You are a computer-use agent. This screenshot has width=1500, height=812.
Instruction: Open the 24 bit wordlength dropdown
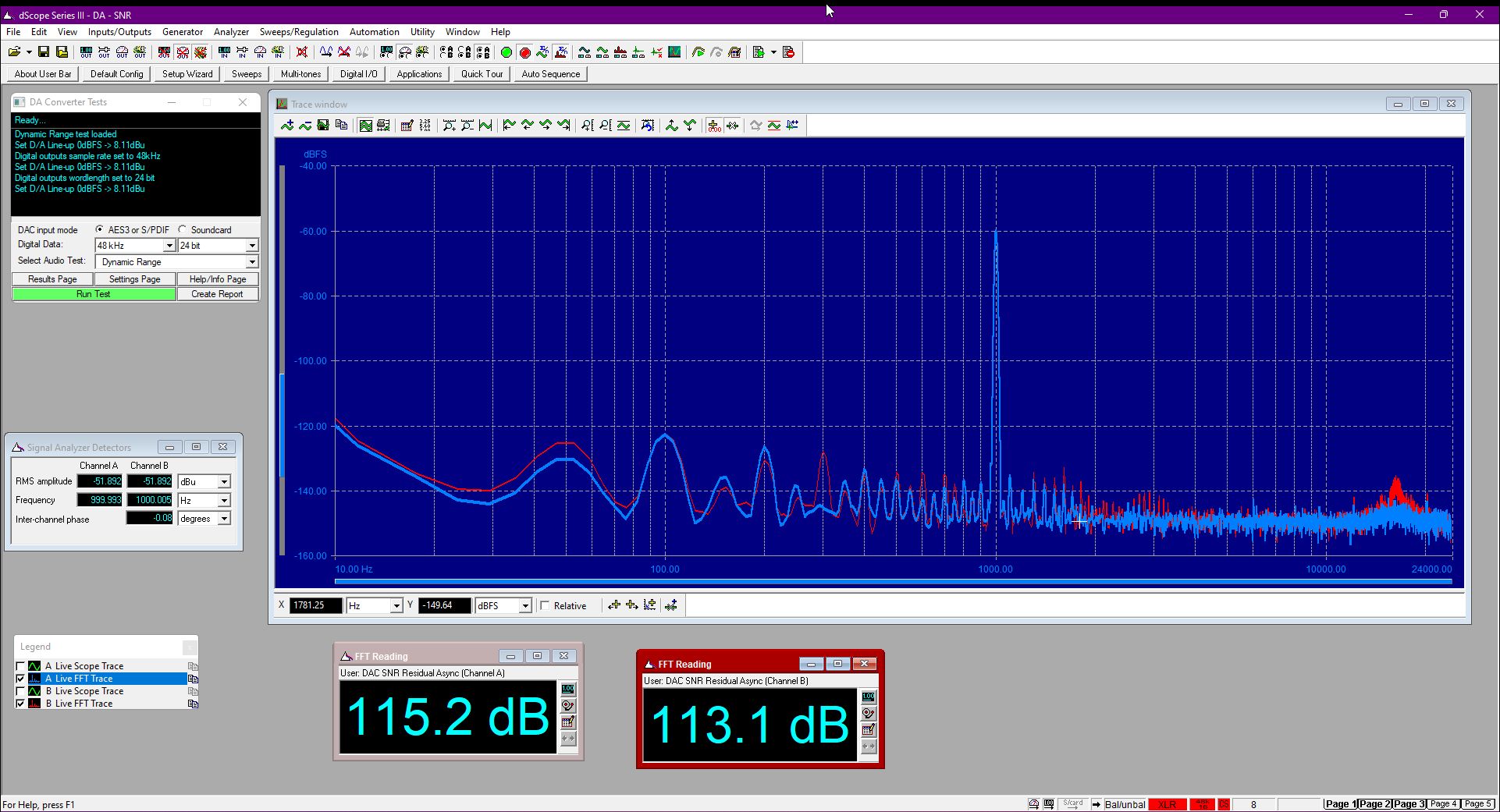(251, 246)
